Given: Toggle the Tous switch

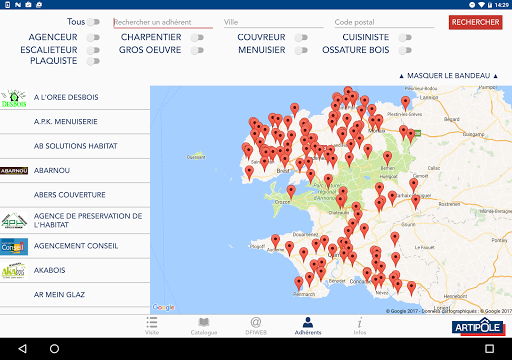Looking at the screenshot, I should (93, 22).
